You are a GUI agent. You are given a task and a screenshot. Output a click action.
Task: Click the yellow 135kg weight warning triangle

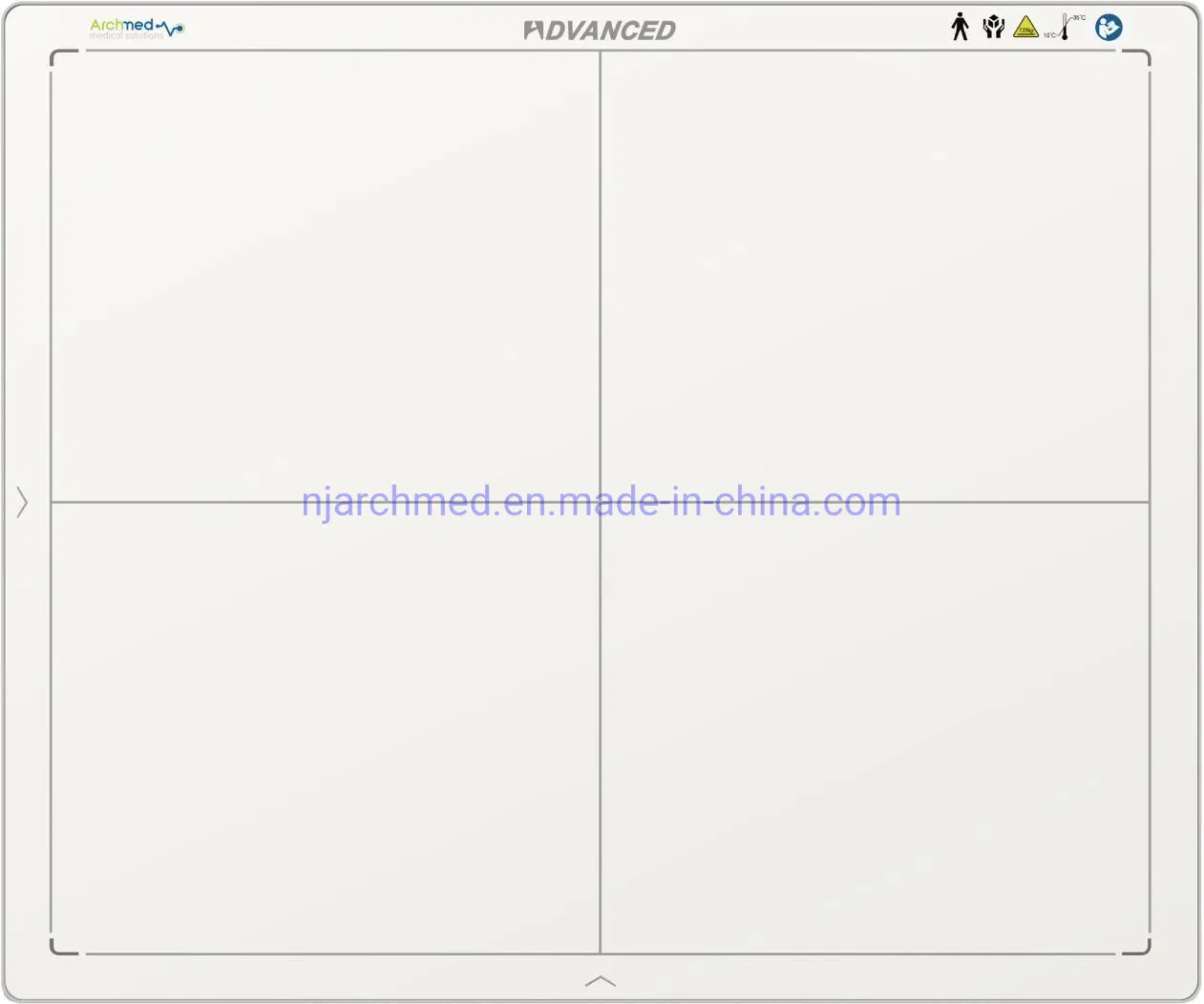(x=1025, y=27)
